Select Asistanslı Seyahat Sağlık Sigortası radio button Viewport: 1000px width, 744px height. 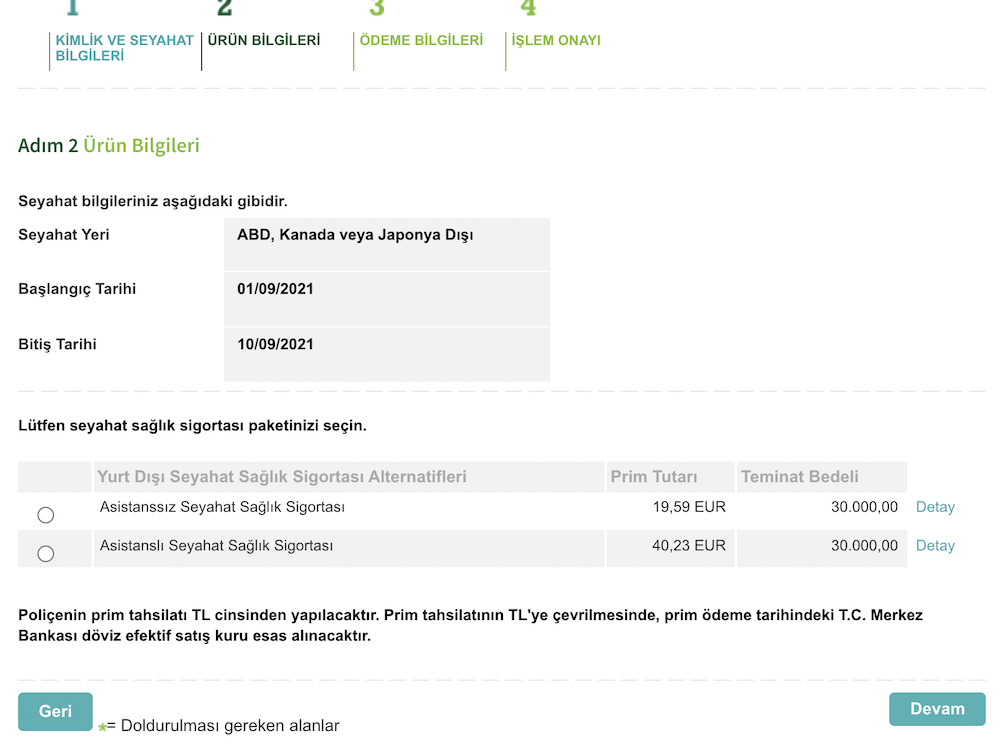click(x=45, y=553)
